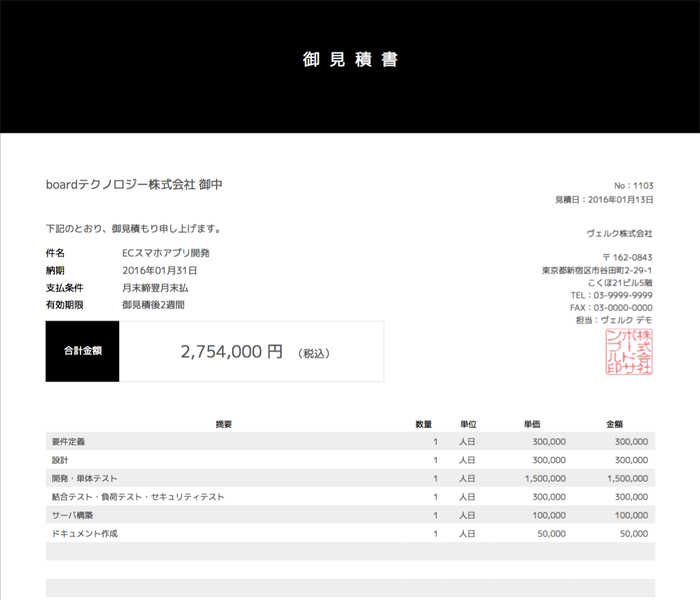Select the boardテクノロジー株式会社 御中 recipient line
Viewport: 700px width, 600px height.
134,184
